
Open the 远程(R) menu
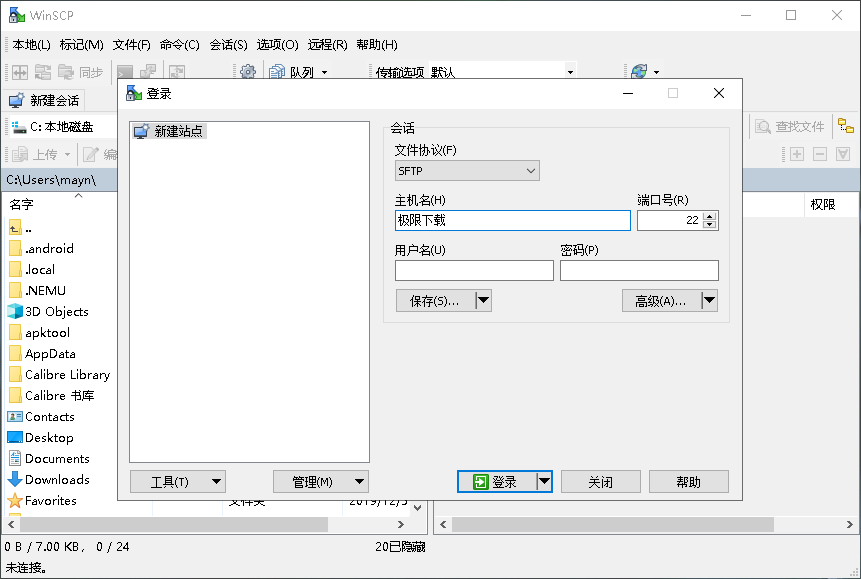pyautogui.click(x=327, y=45)
